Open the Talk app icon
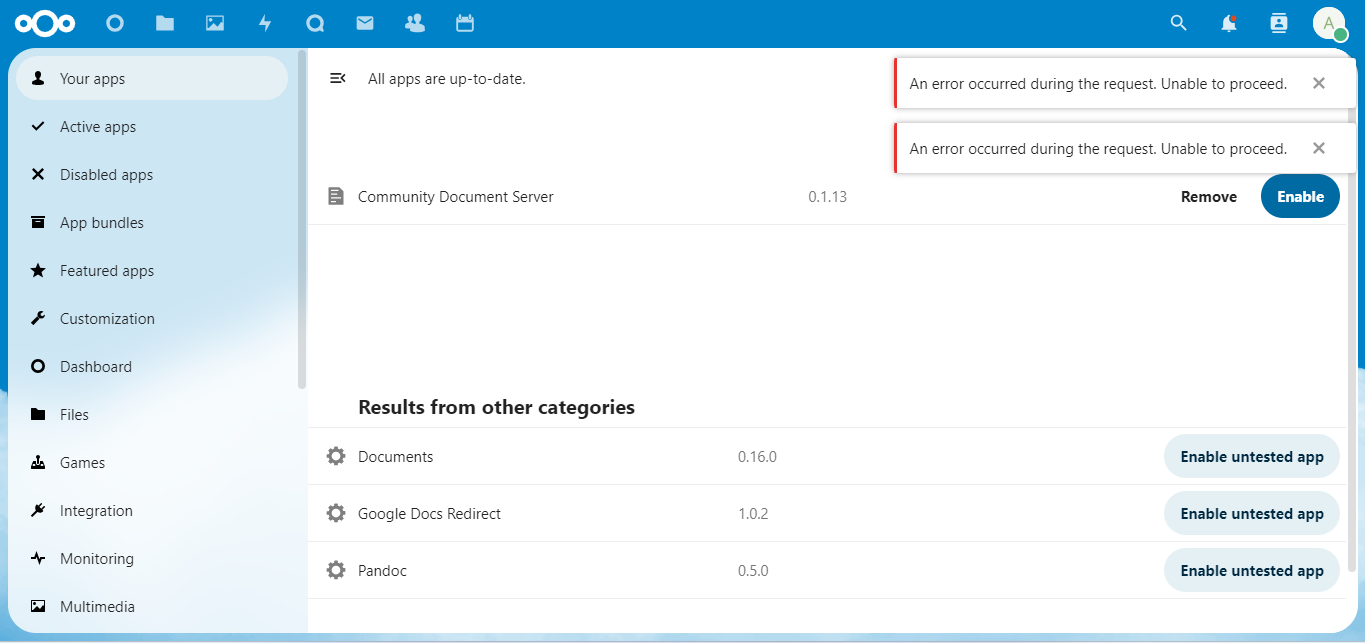The image size is (1365, 643). [x=315, y=23]
